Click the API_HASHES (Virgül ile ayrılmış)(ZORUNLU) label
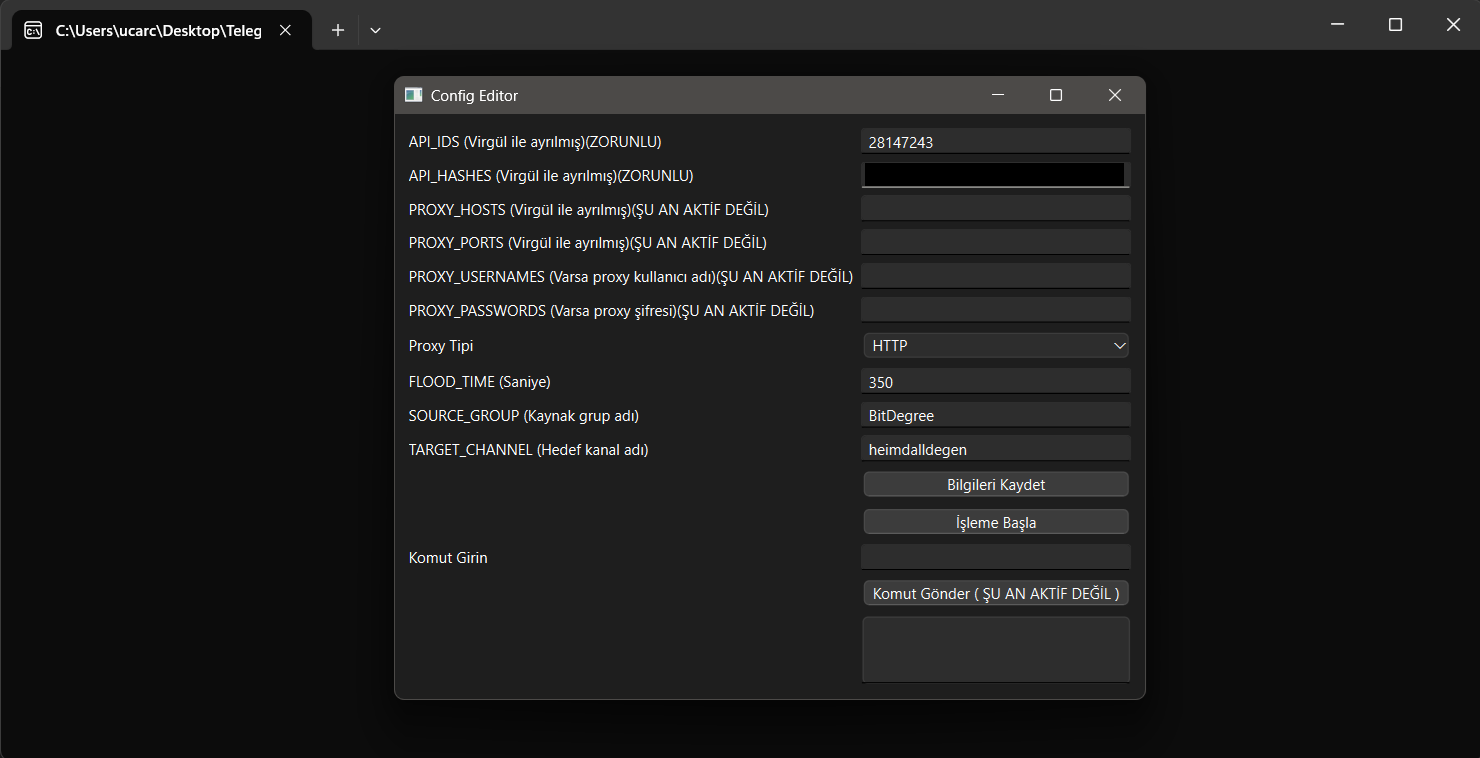 (x=551, y=176)
